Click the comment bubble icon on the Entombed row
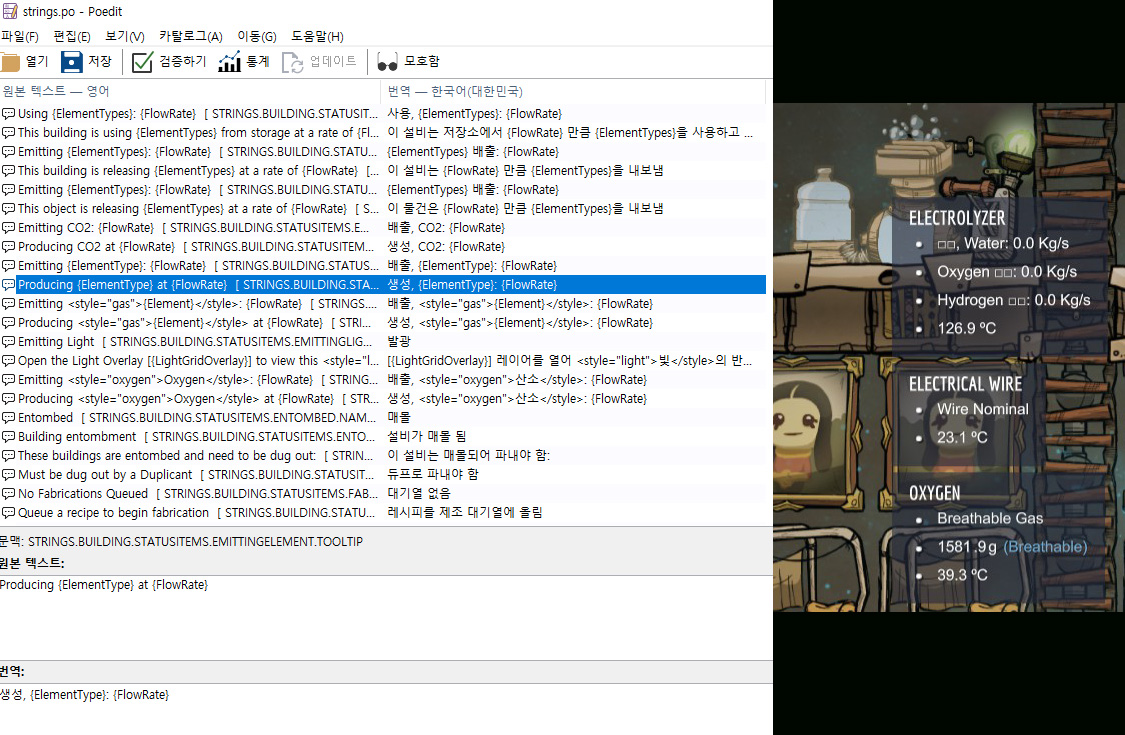 8,418
